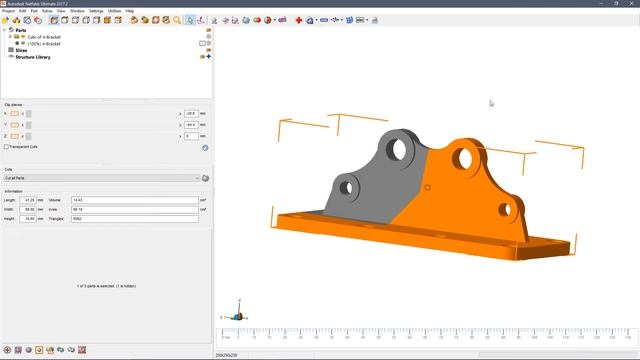Click the X clip plane value field

pos(191,113)
